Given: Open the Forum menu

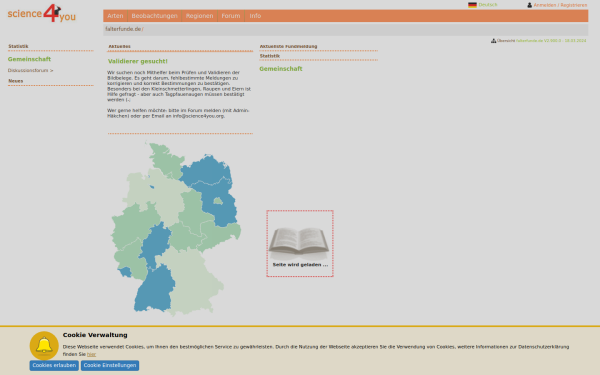Looking at the screenshot, I should (231, 16).
